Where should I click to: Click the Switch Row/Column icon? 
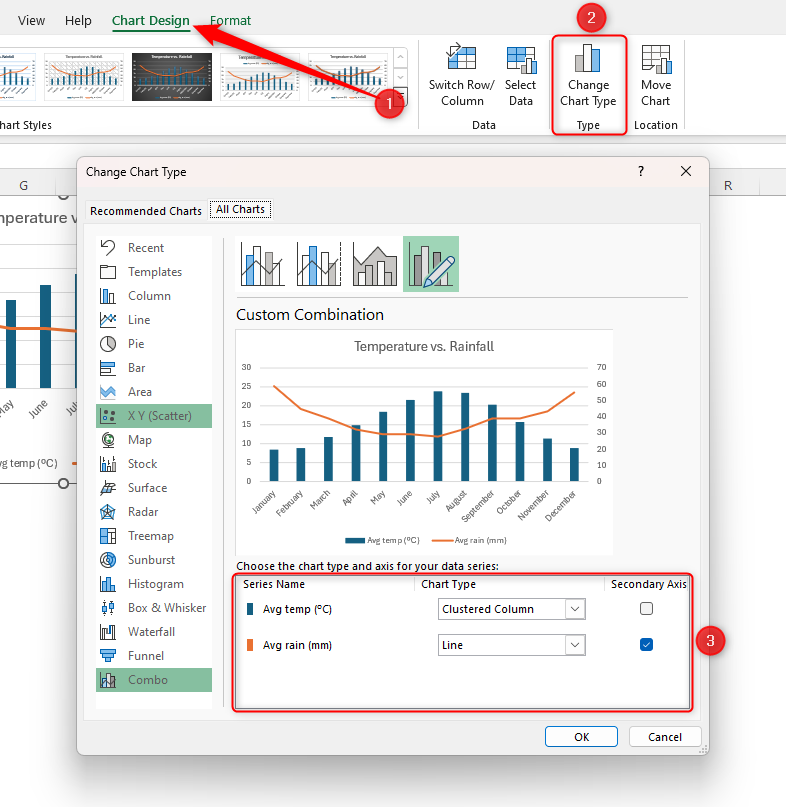pos(462,57)
